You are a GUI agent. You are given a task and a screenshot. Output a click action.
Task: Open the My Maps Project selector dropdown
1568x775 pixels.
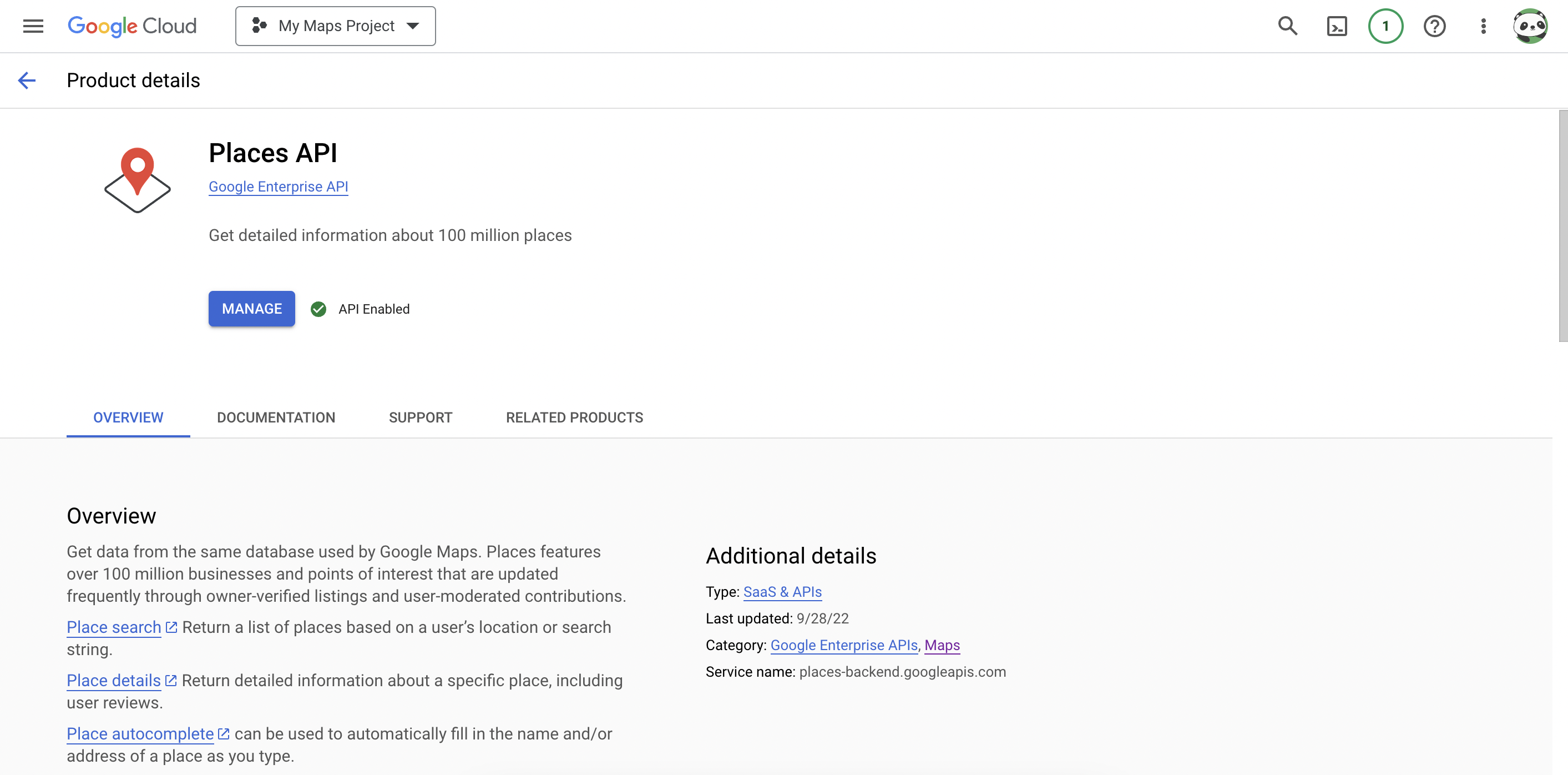pyautogui.click(x=335, y=26)
